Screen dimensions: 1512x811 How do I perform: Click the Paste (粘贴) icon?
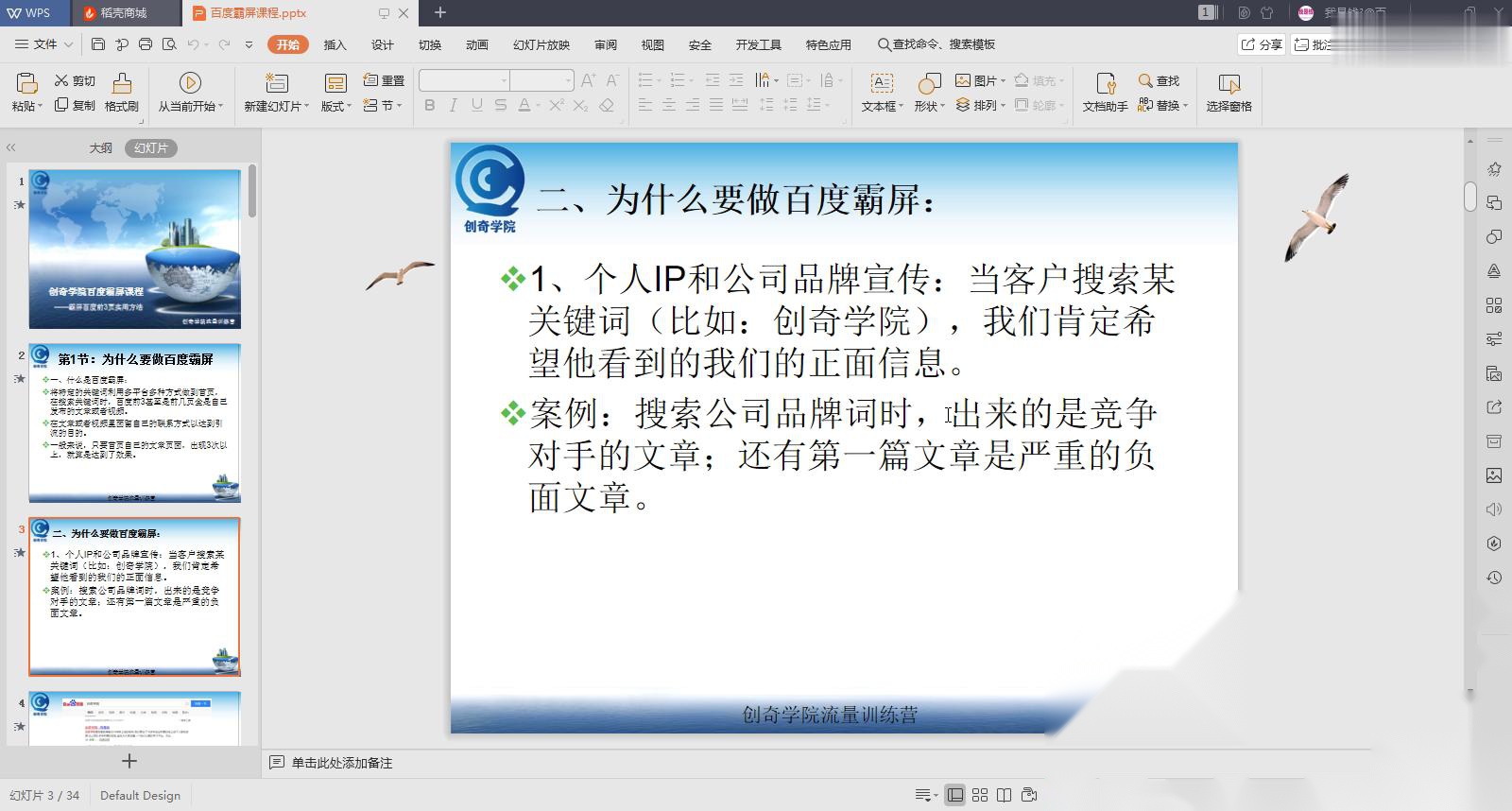(26, 82)
